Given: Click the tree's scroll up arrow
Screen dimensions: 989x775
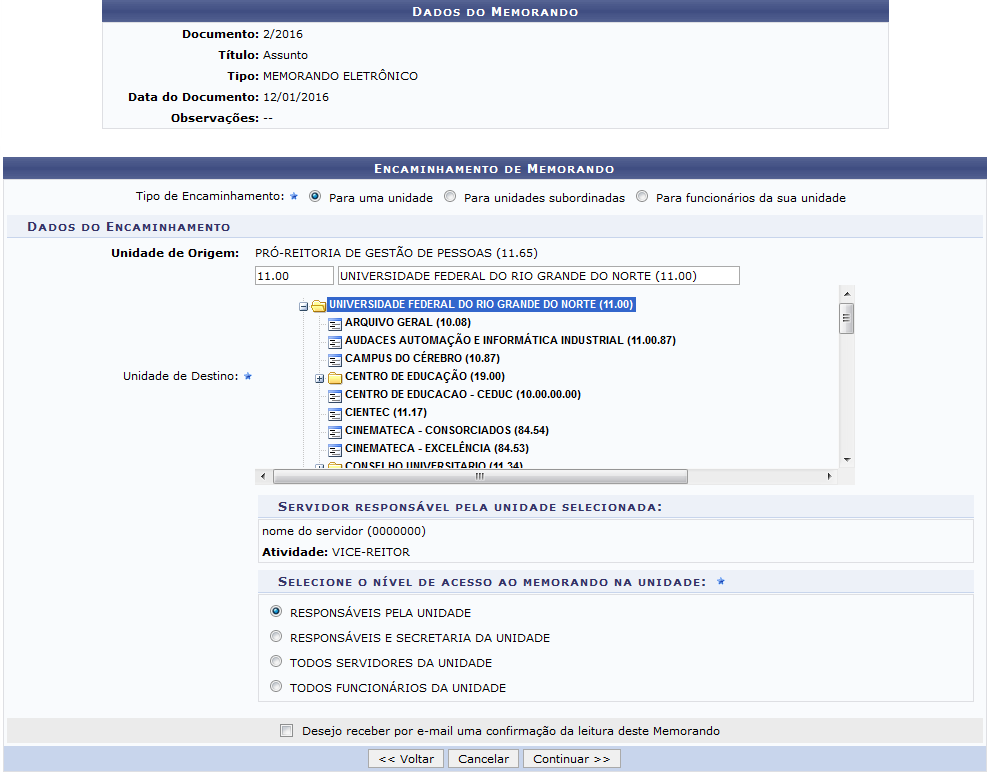Looking at the screenshot, I should tap(846, 294).
